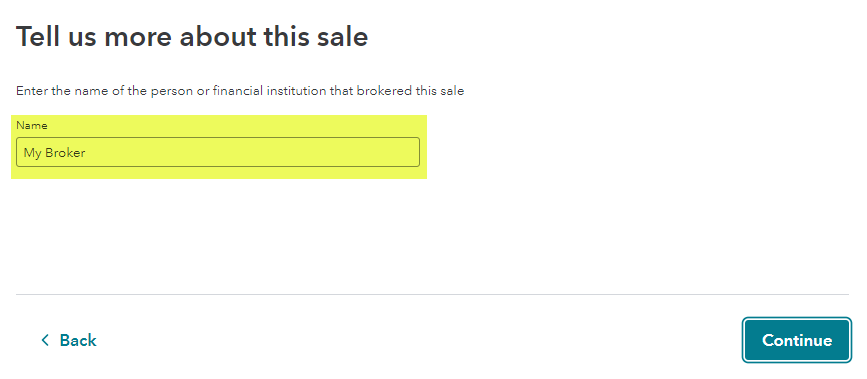The width and height of the screenshot is (867, 379).
Task: Click the Name label above the field
Action: click(x=32, y=126)
